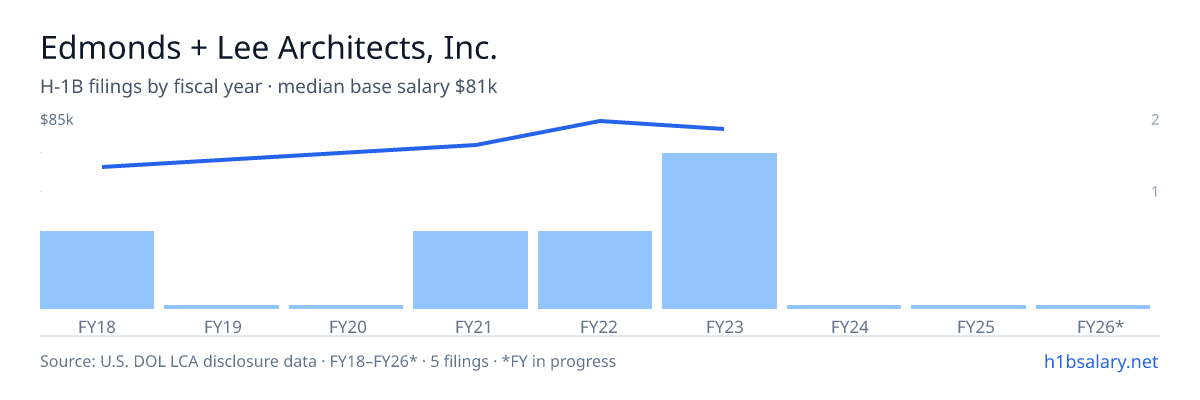1200x400 pixels.
Task: Click the FY19 small bar
Action: [x=221, y=307]
